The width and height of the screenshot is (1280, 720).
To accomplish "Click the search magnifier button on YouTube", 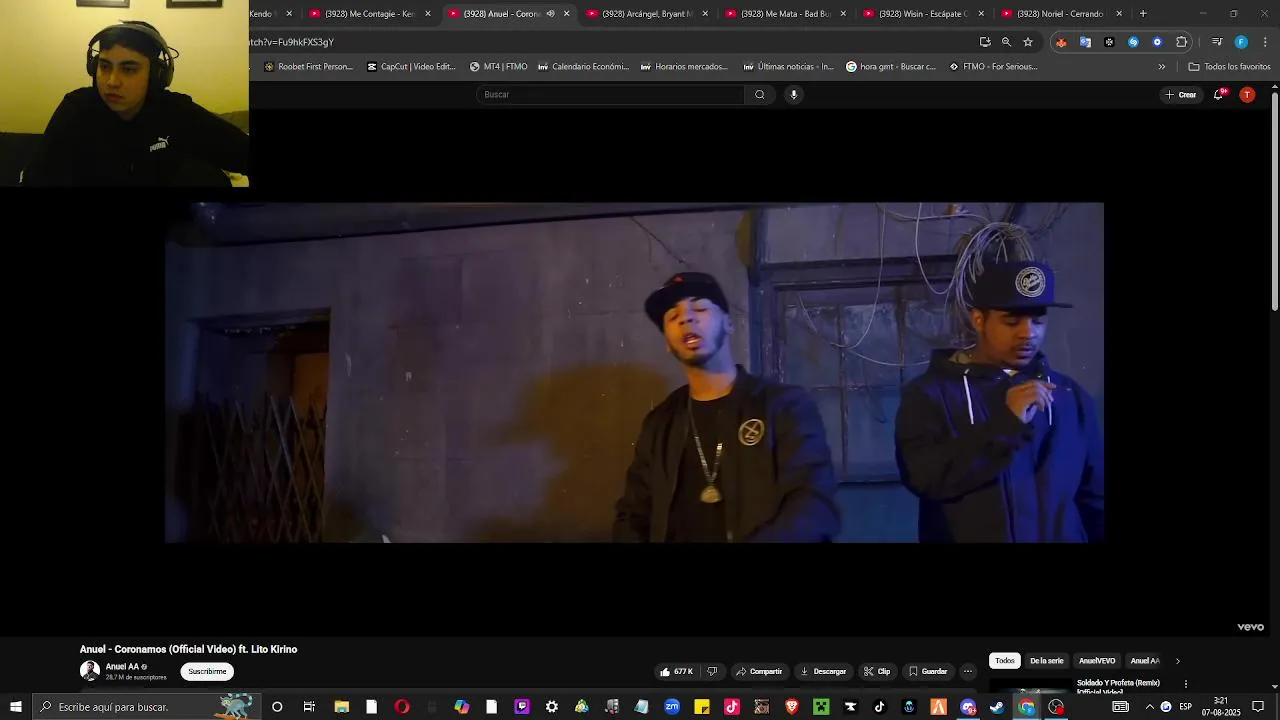I will click(760, 94).
